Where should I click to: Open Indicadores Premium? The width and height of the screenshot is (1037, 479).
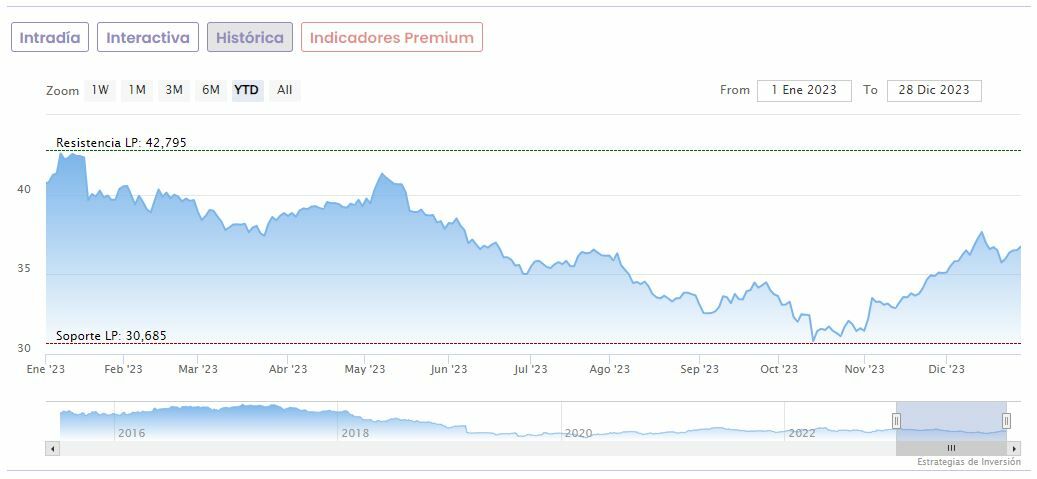[x=392, y=38]
